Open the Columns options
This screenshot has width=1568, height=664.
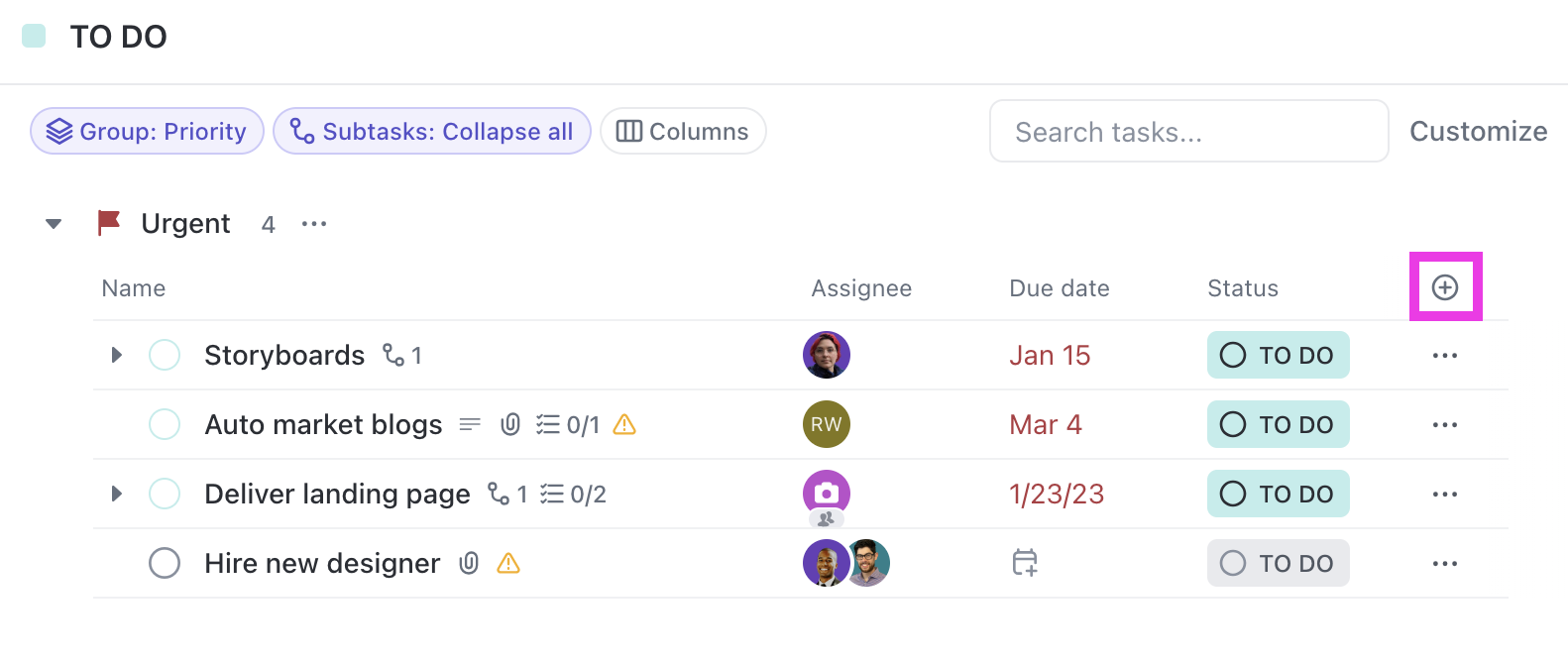click(x=683, y=132)
